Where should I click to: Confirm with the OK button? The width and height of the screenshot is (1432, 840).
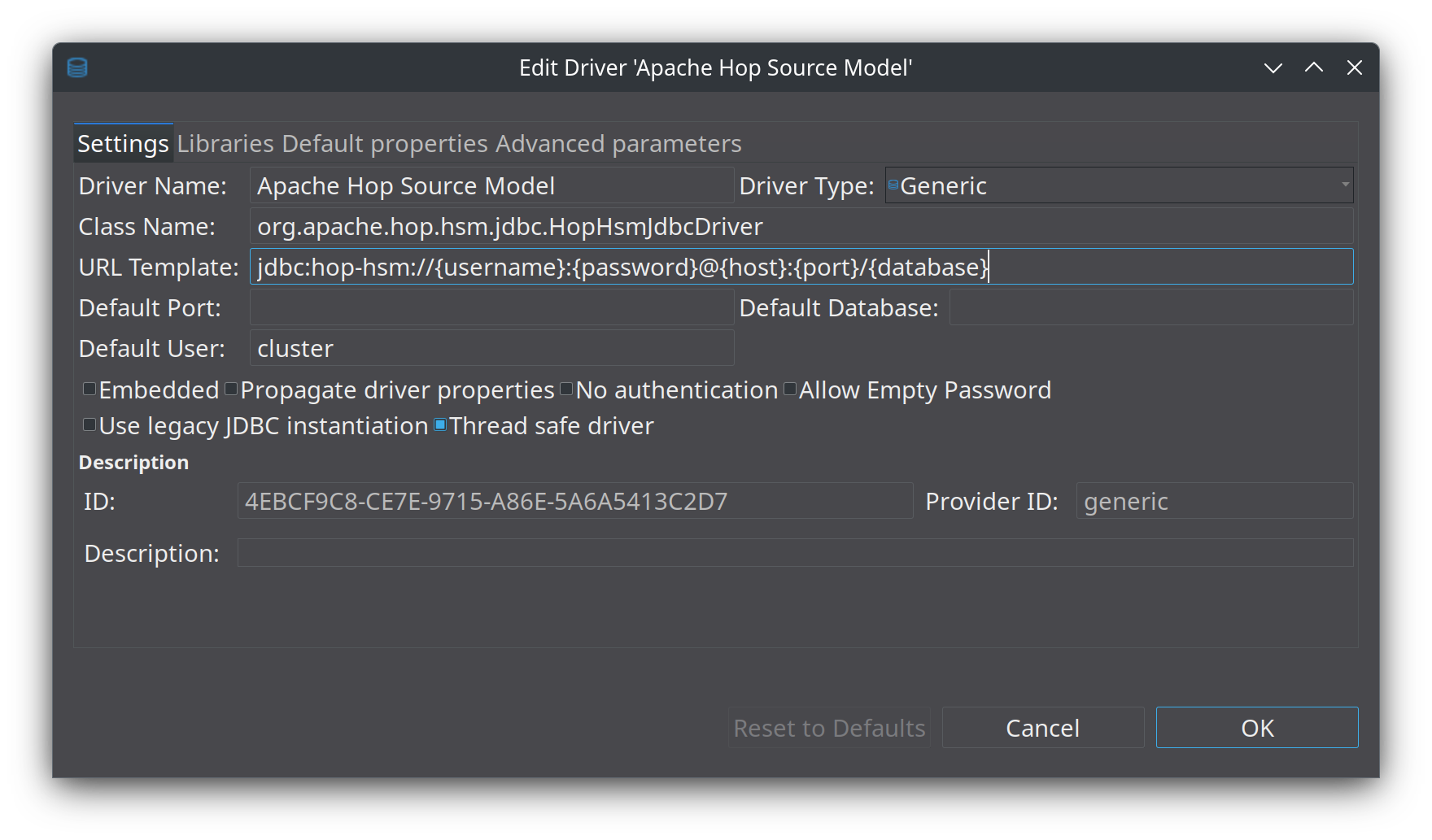click(1257, 728)
